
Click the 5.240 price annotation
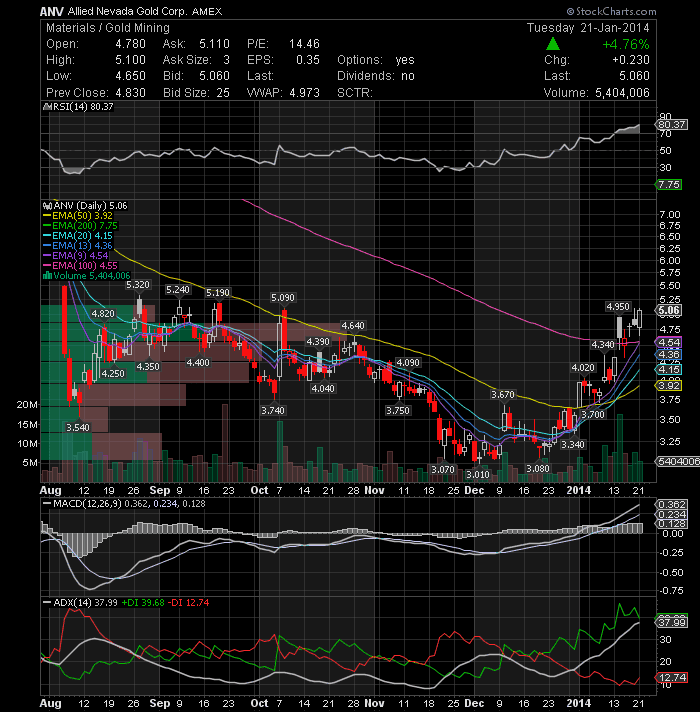(x=177, y=290)
